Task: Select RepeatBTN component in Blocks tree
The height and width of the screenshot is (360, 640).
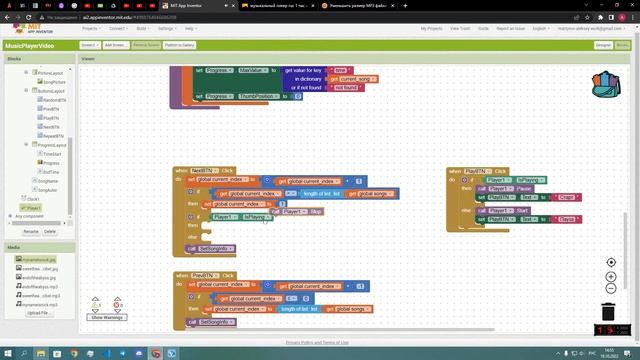Action: pos(53,136)
